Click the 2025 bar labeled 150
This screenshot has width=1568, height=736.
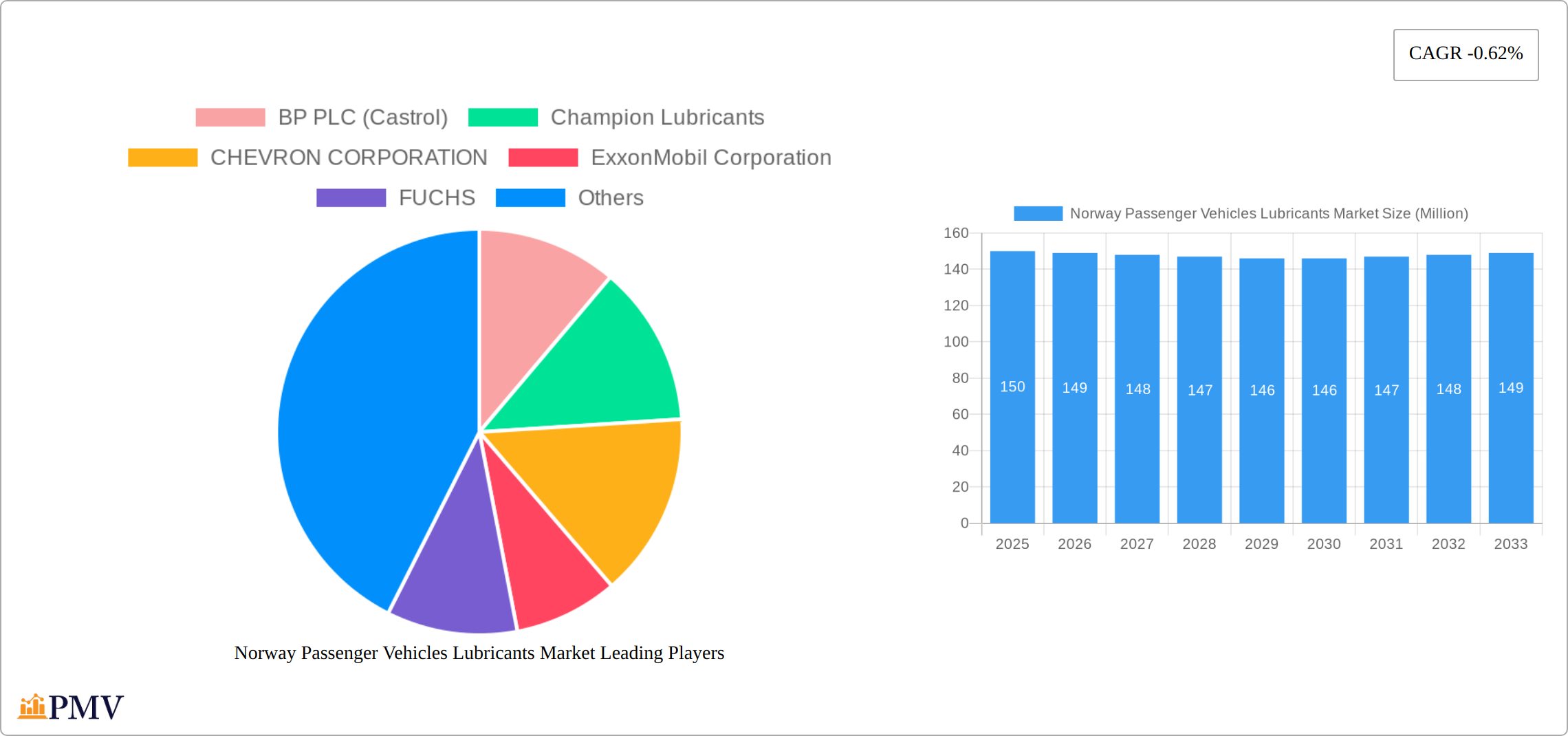(1012, 387)
